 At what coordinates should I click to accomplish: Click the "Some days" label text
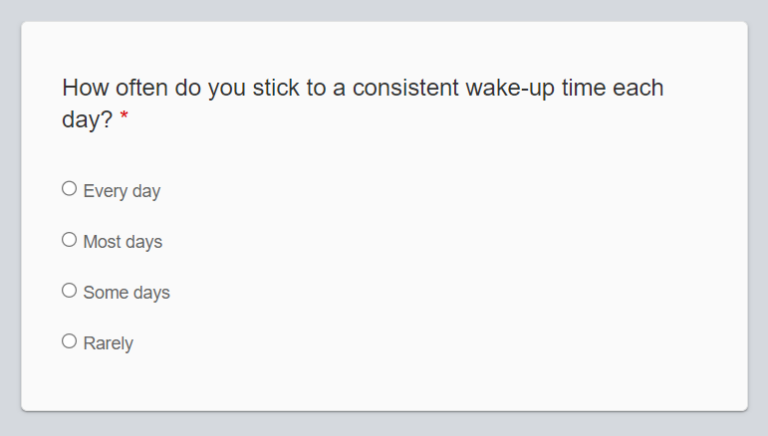(x=127, y=293)
